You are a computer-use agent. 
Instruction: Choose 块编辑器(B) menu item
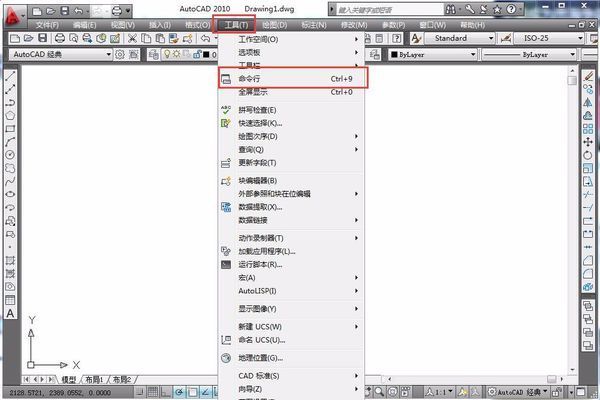pyautogui.click(x=291, y=181)
